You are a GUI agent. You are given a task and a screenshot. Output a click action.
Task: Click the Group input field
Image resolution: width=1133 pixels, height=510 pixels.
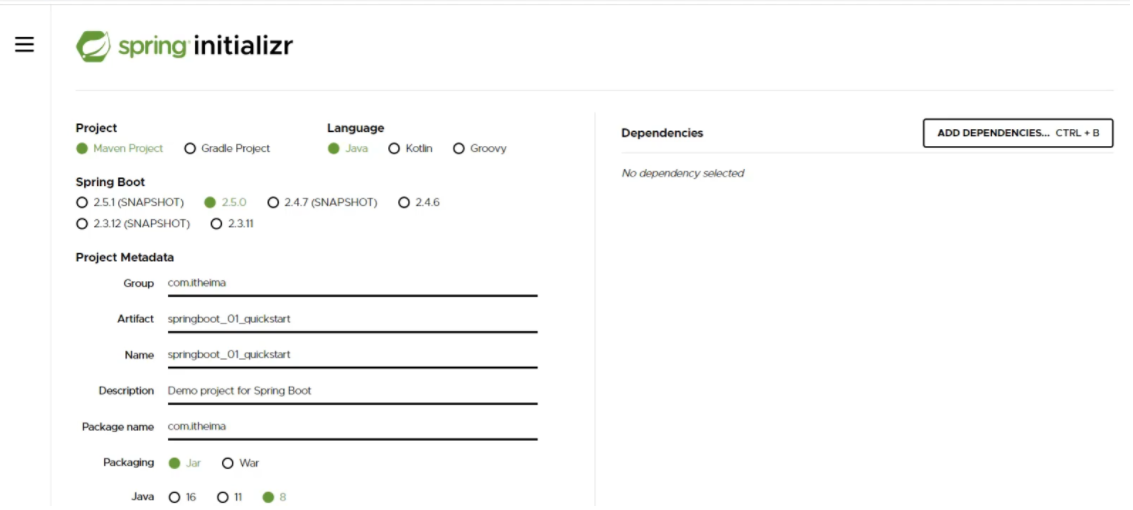pos(350,283)
